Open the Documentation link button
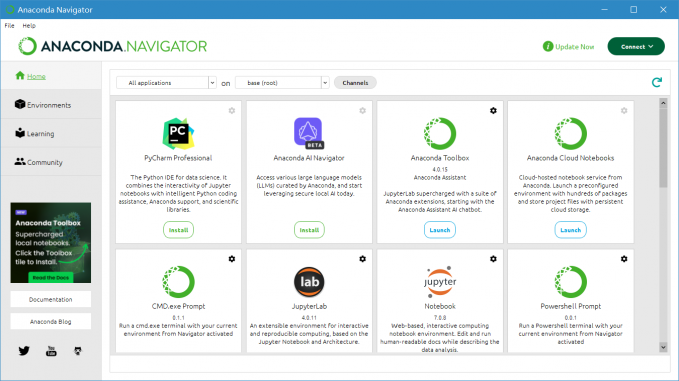The width and height of the screenshot is (679, 381). pyautogui.click(x=51, y=299)
